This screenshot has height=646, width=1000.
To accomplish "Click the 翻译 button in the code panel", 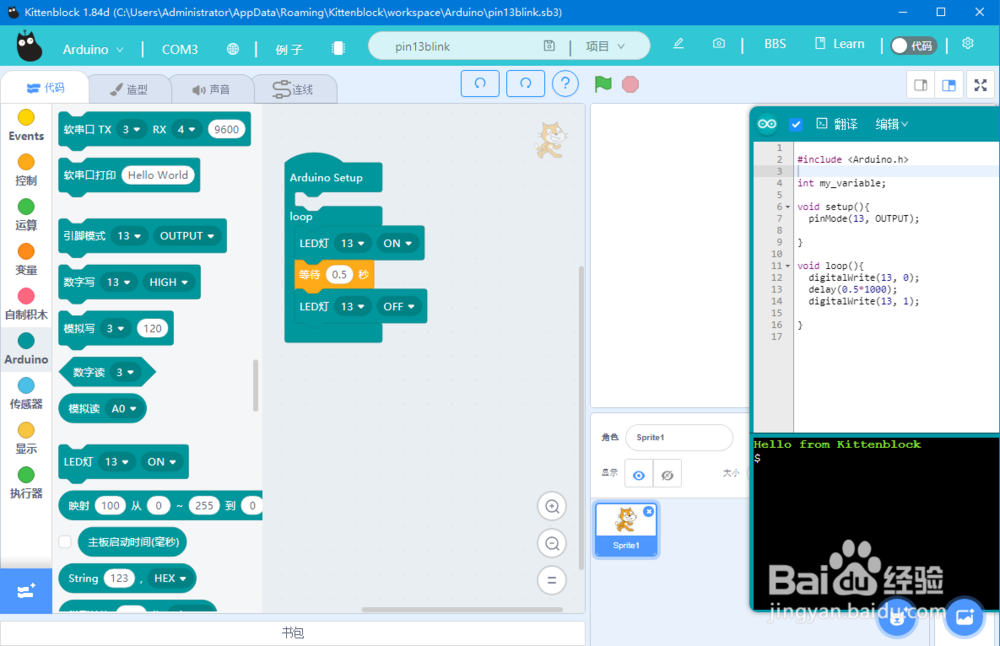I will coord(837,124).
